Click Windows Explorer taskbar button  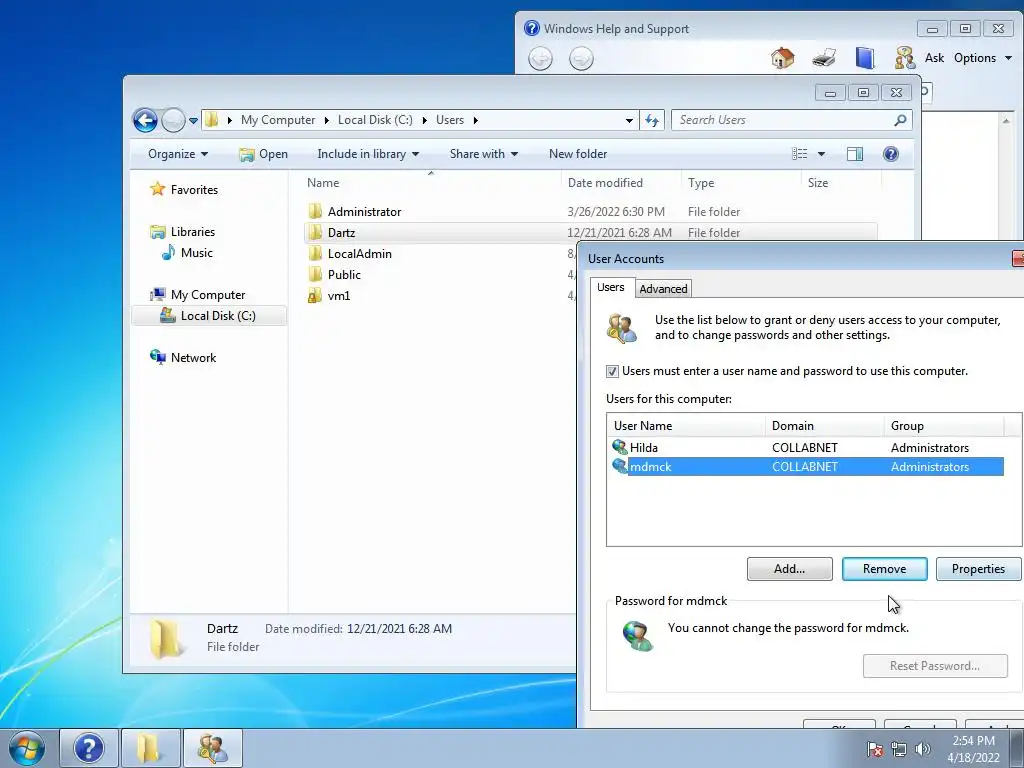pos(150,748)
